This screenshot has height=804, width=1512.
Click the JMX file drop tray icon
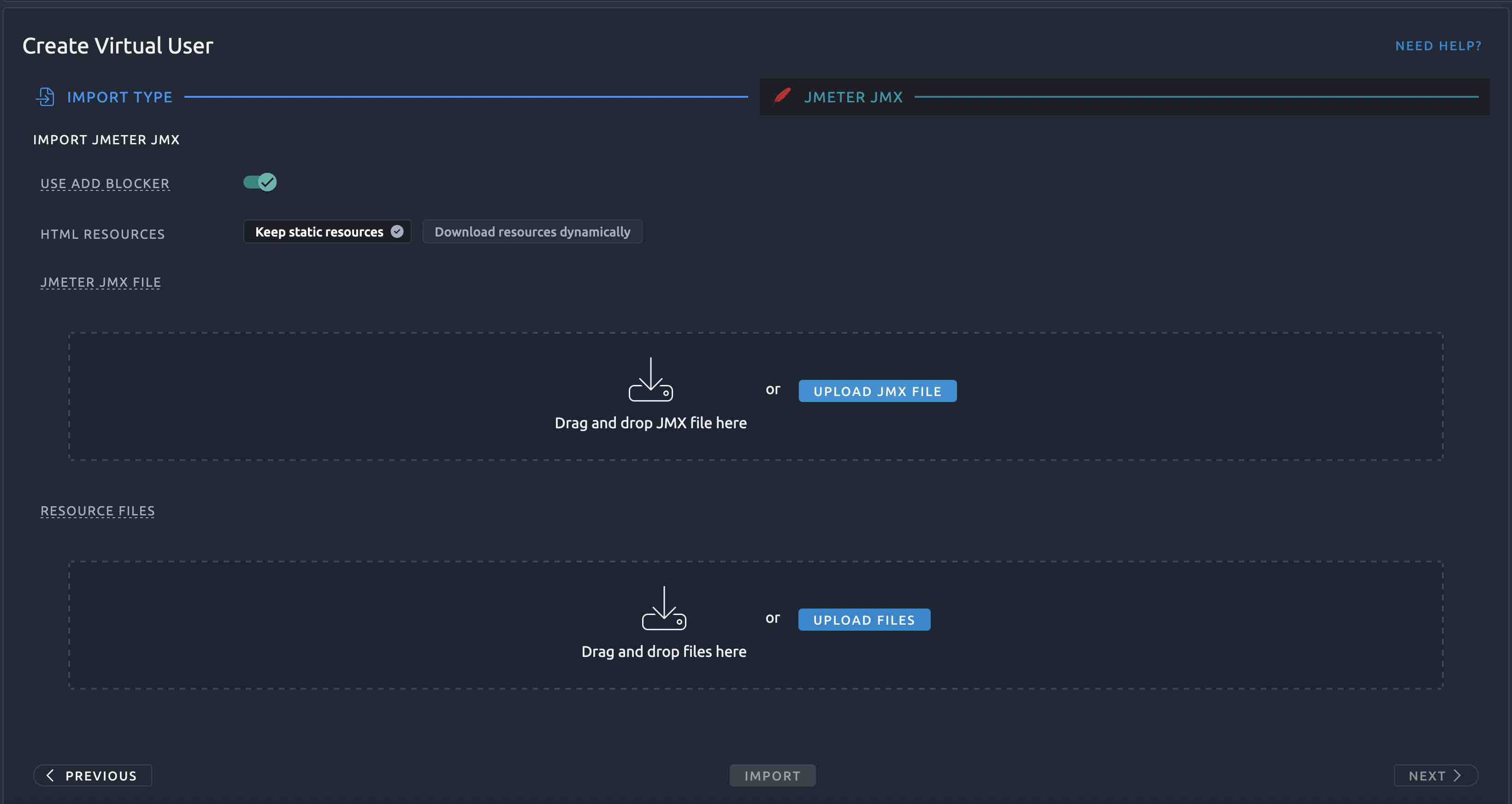(x=650, y=380)
